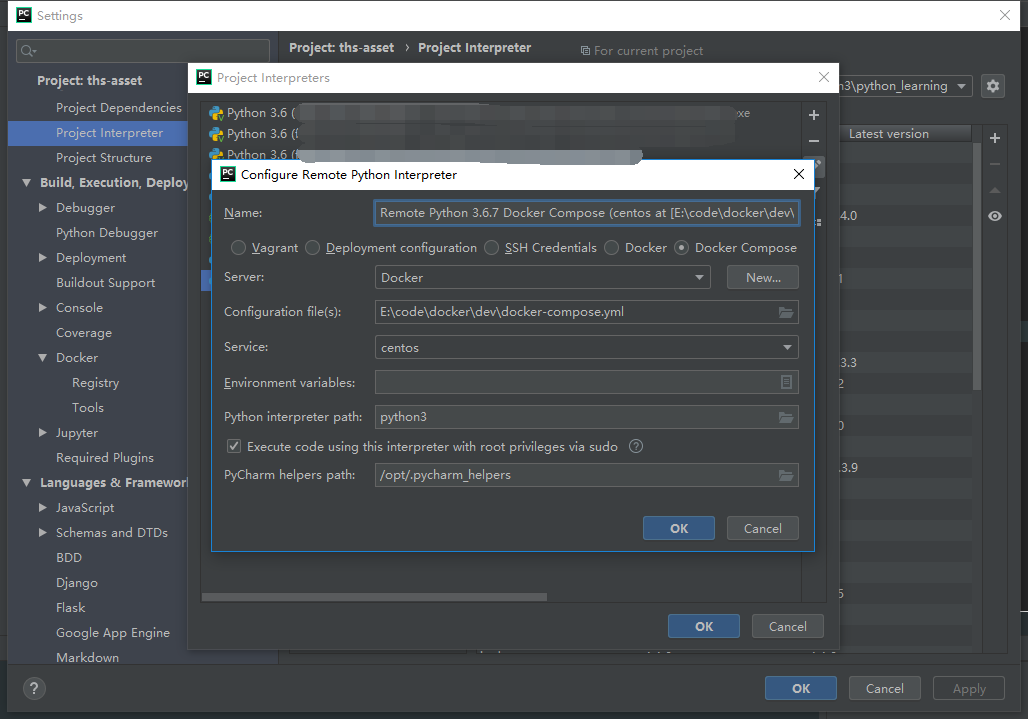Collapse Docker settings node
The image size is (1028, 719).
(43, 358)
